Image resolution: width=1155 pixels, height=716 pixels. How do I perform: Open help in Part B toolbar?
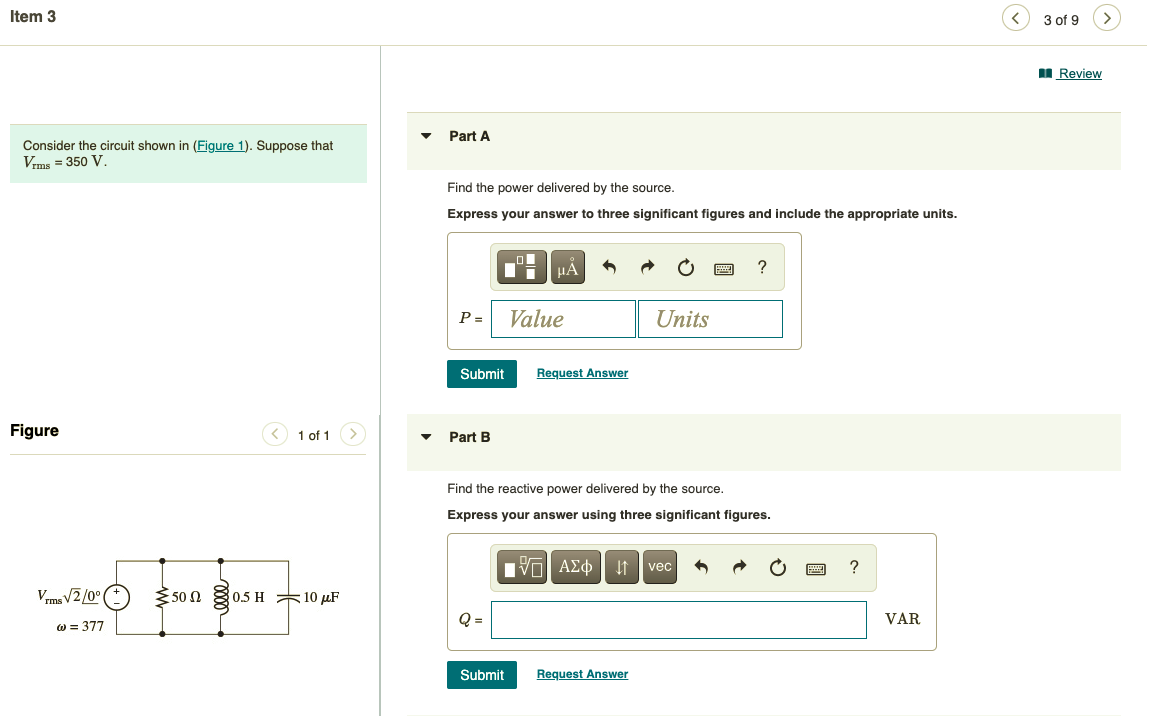pyautogui.click(x=854, y=567)
